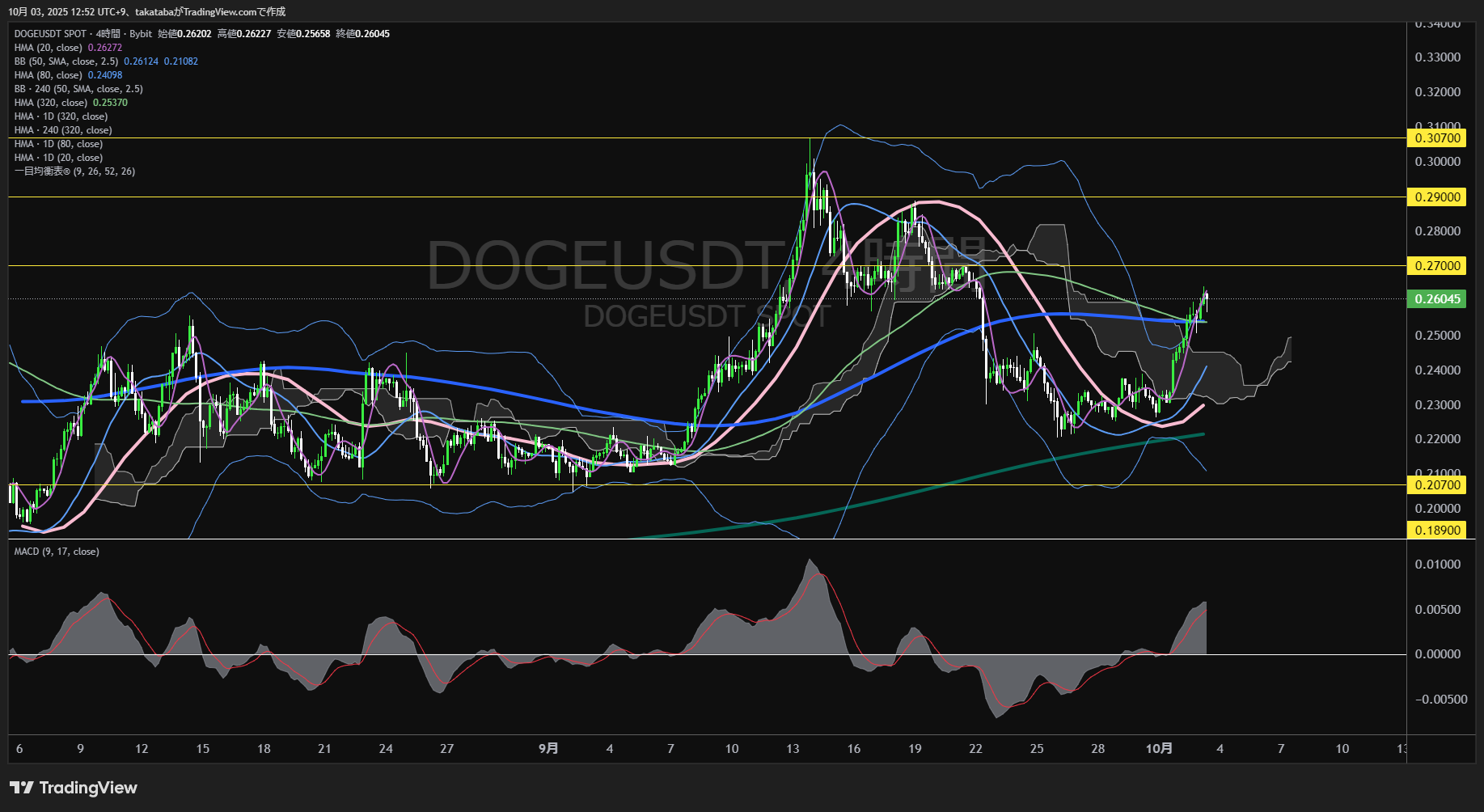Click the MACD (9, 17, close) pane label

[x=57, y=552]
